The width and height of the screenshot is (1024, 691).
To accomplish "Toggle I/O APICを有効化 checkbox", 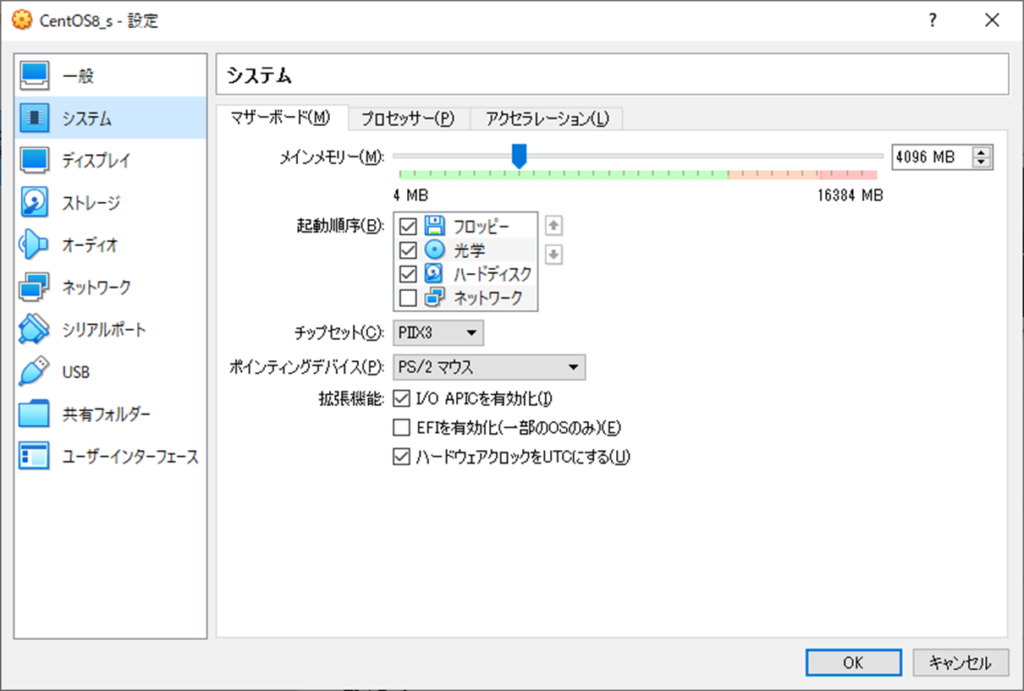I will [401, 398].
